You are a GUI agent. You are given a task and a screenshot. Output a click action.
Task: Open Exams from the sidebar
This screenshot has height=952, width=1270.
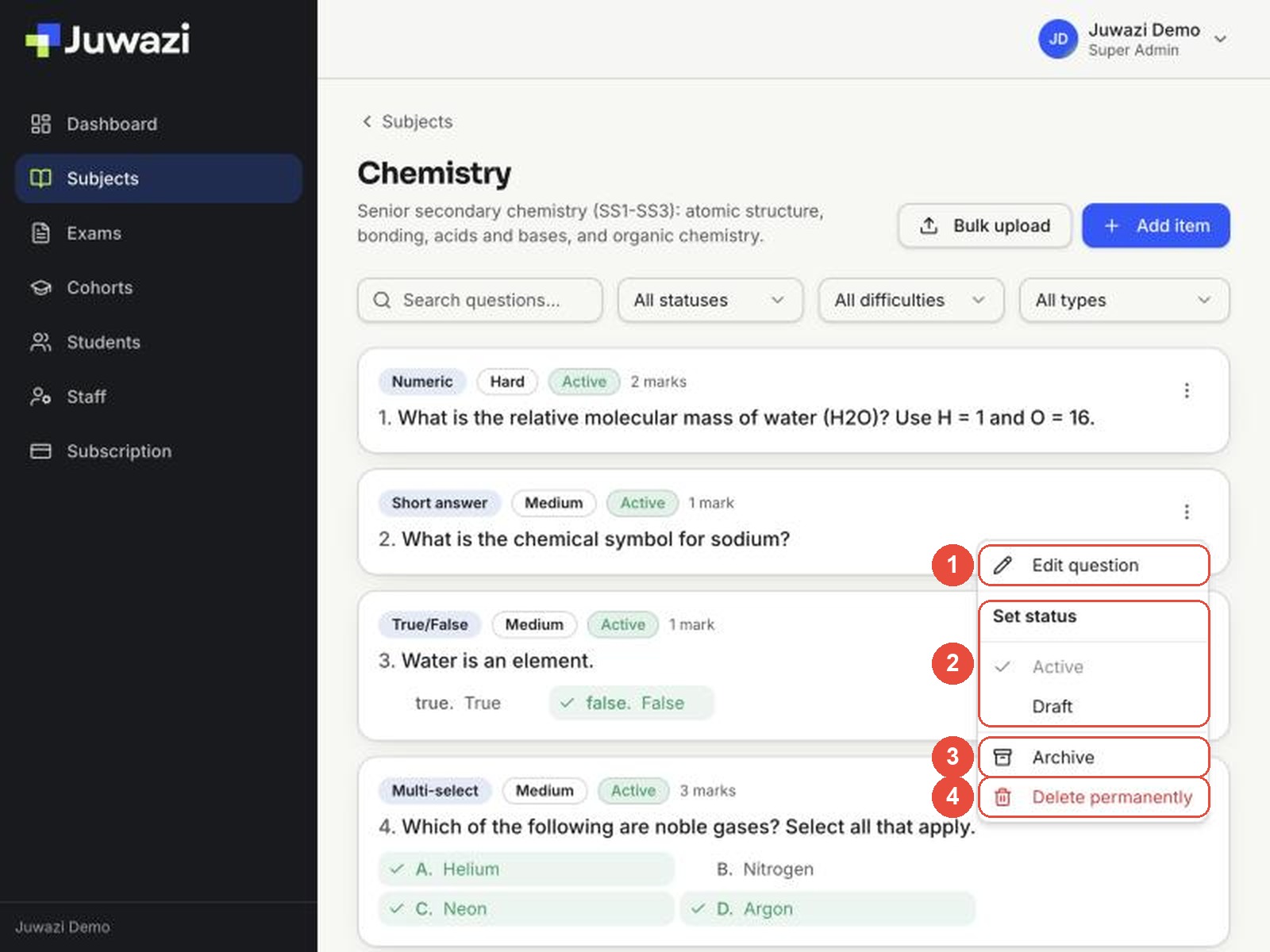[159, 233]
